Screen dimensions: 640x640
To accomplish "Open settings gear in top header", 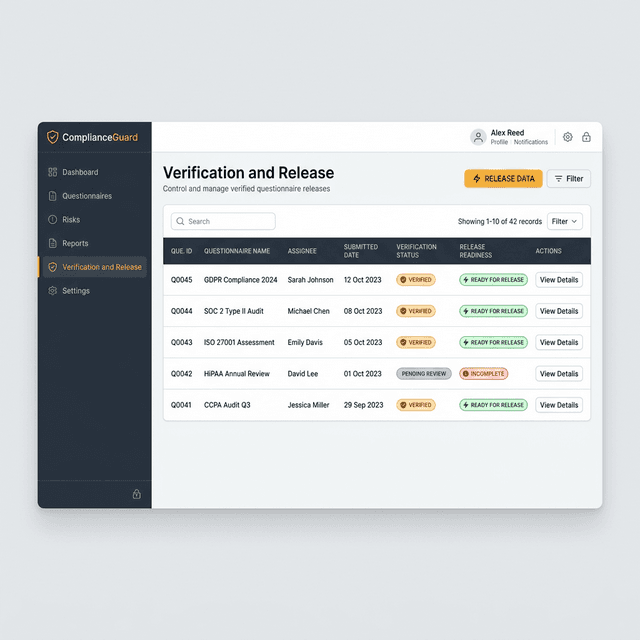I will 568,137.
